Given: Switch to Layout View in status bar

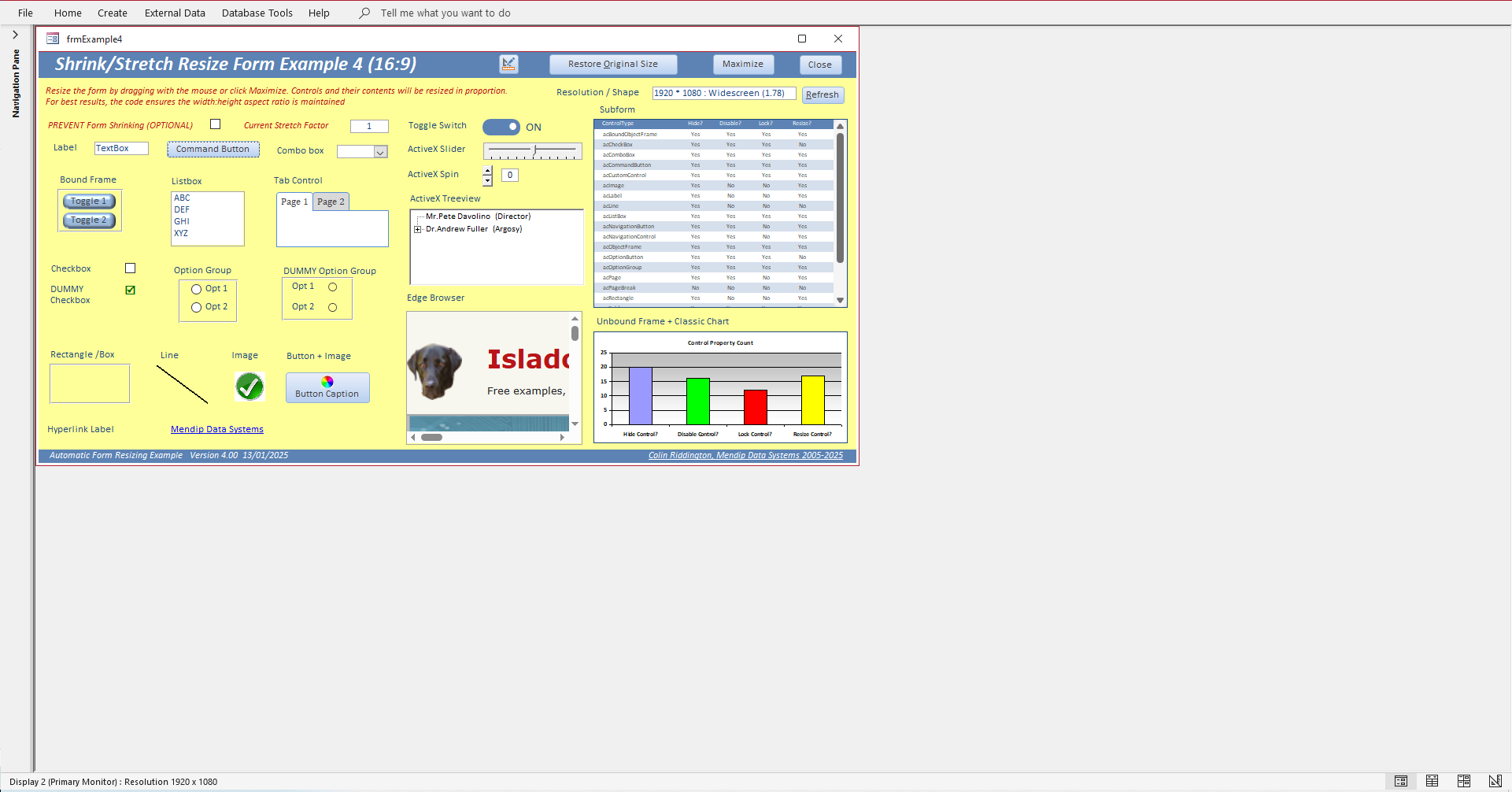Looking at the screenshot, I should pyautogui.click(x=1464, y=781).
